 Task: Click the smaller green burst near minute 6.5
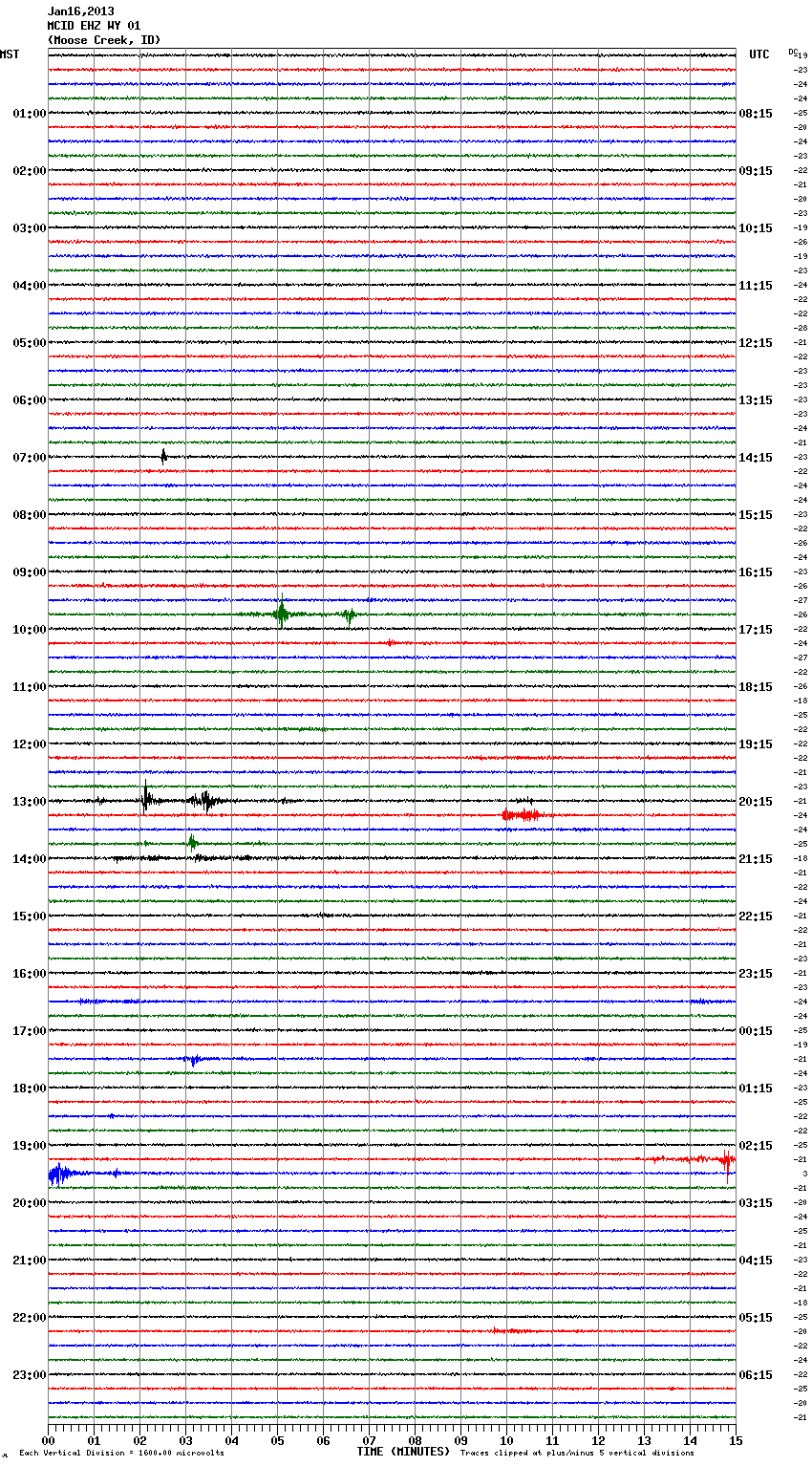(349, 615)
